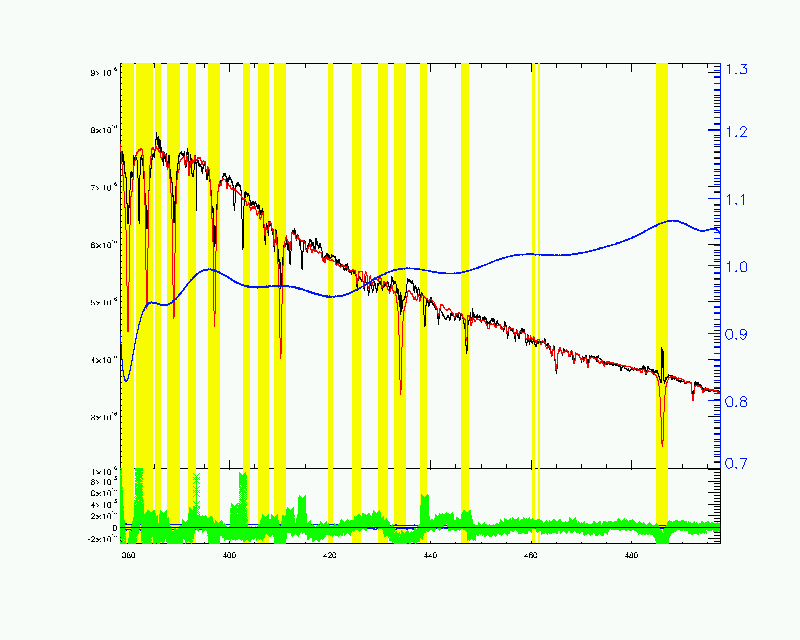Click the 400 tick label on the bottom axis
The width and height of the screenshot is (800, 640).
(230, 555)
